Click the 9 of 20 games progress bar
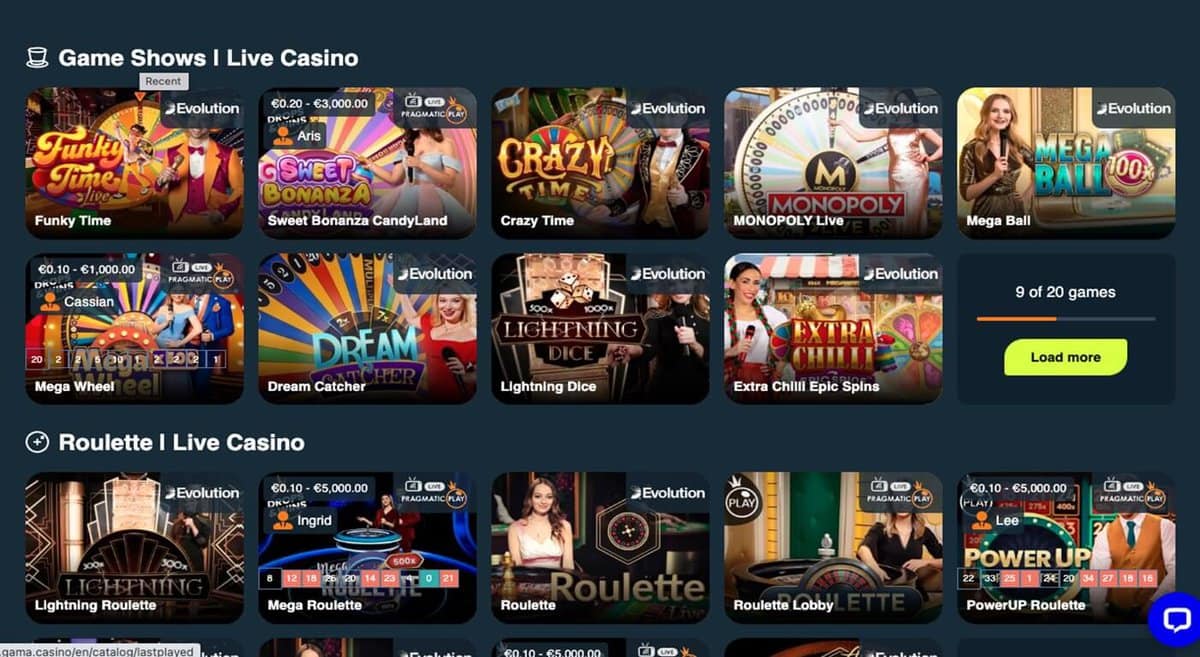 click(1066, 318)
